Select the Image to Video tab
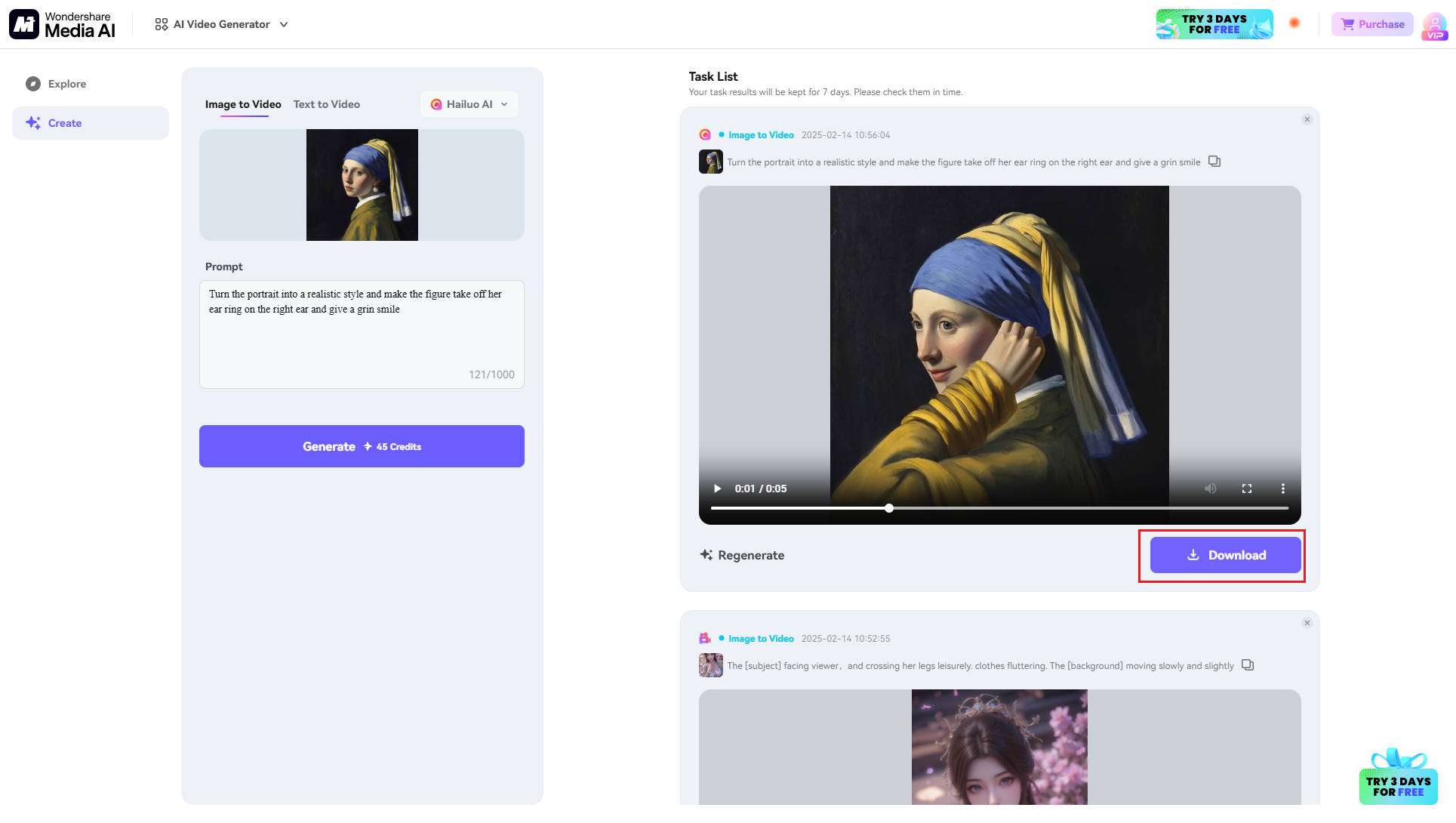The image size is (1456, 823). click(242, 104)
